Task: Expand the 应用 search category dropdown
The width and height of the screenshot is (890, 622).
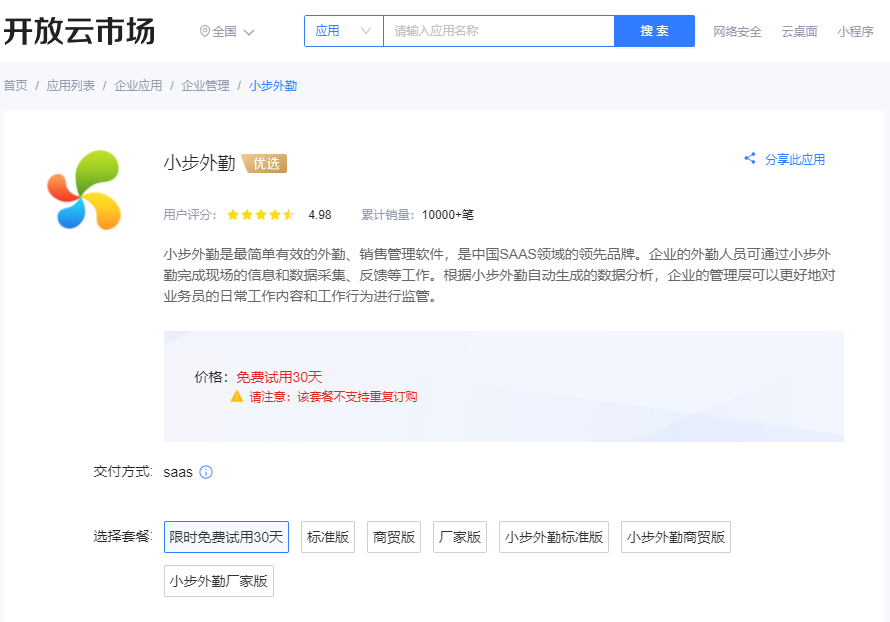Action: pos(344,31)
